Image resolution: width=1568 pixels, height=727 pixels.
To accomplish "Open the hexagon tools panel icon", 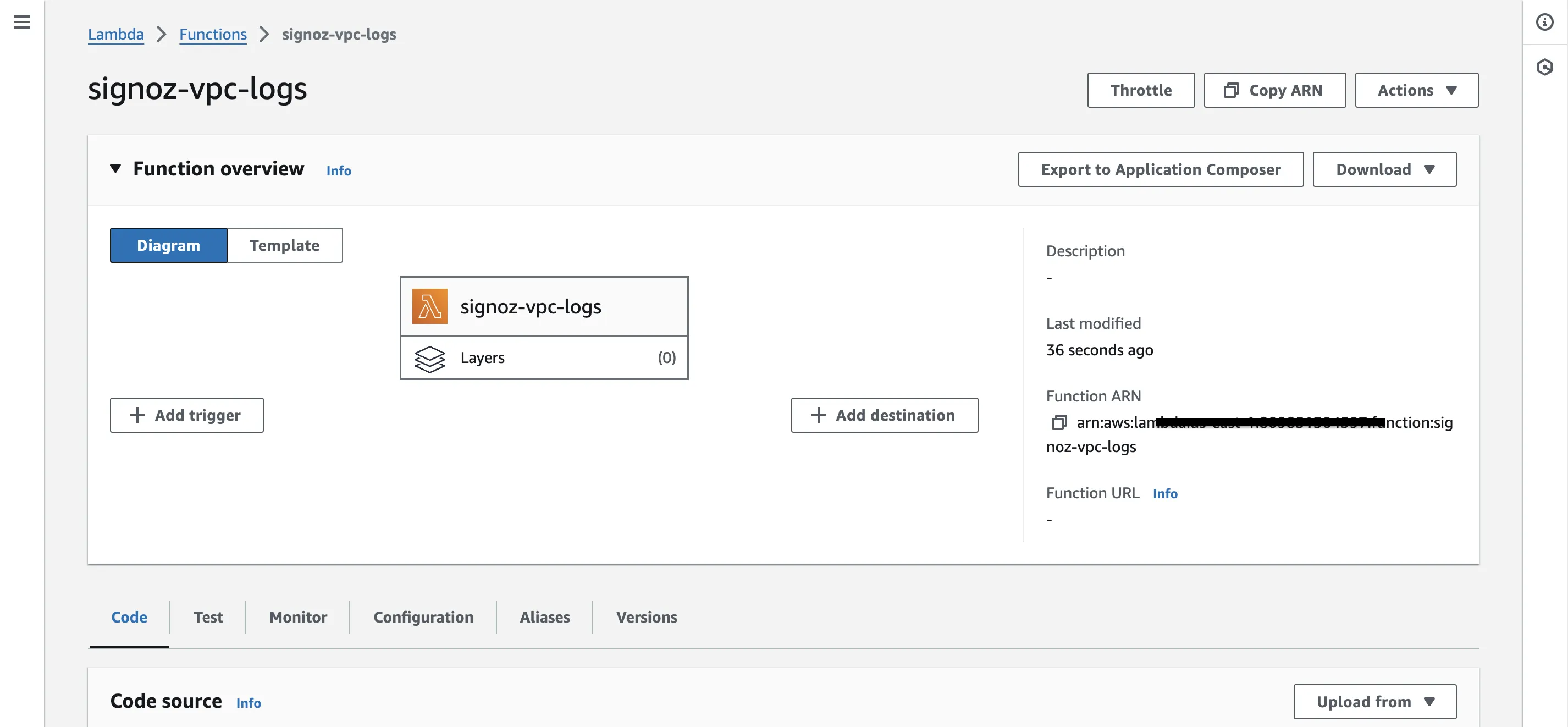I will pyautogui.click(x=1544, y=67).
